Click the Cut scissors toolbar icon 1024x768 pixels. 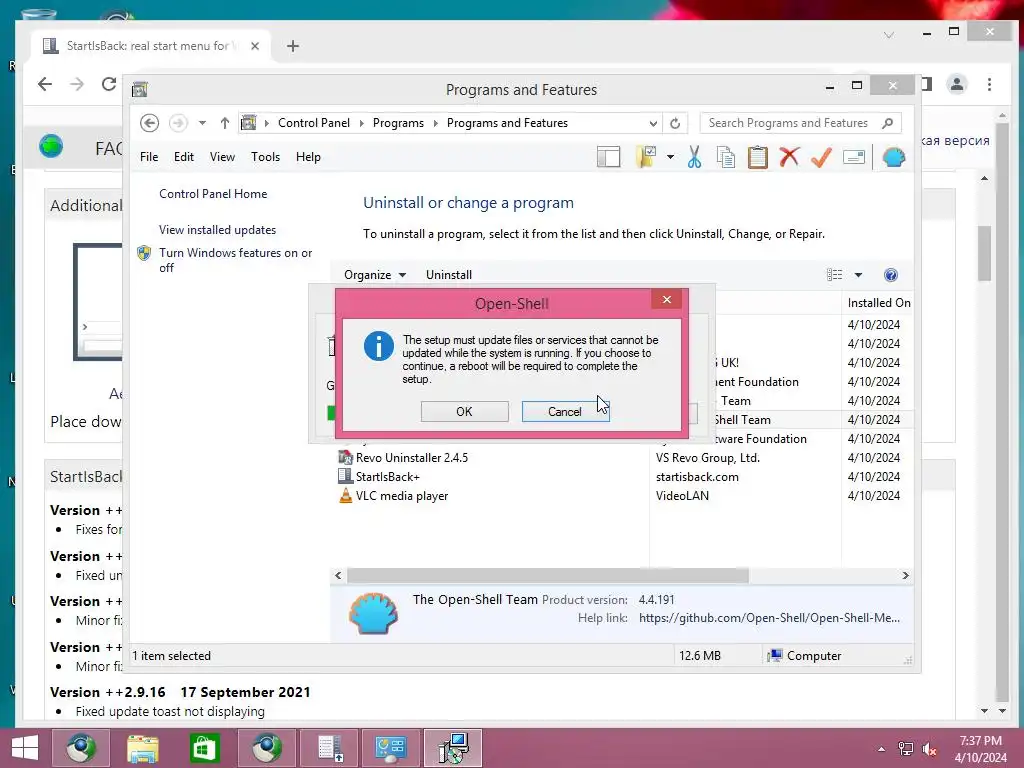694,157
